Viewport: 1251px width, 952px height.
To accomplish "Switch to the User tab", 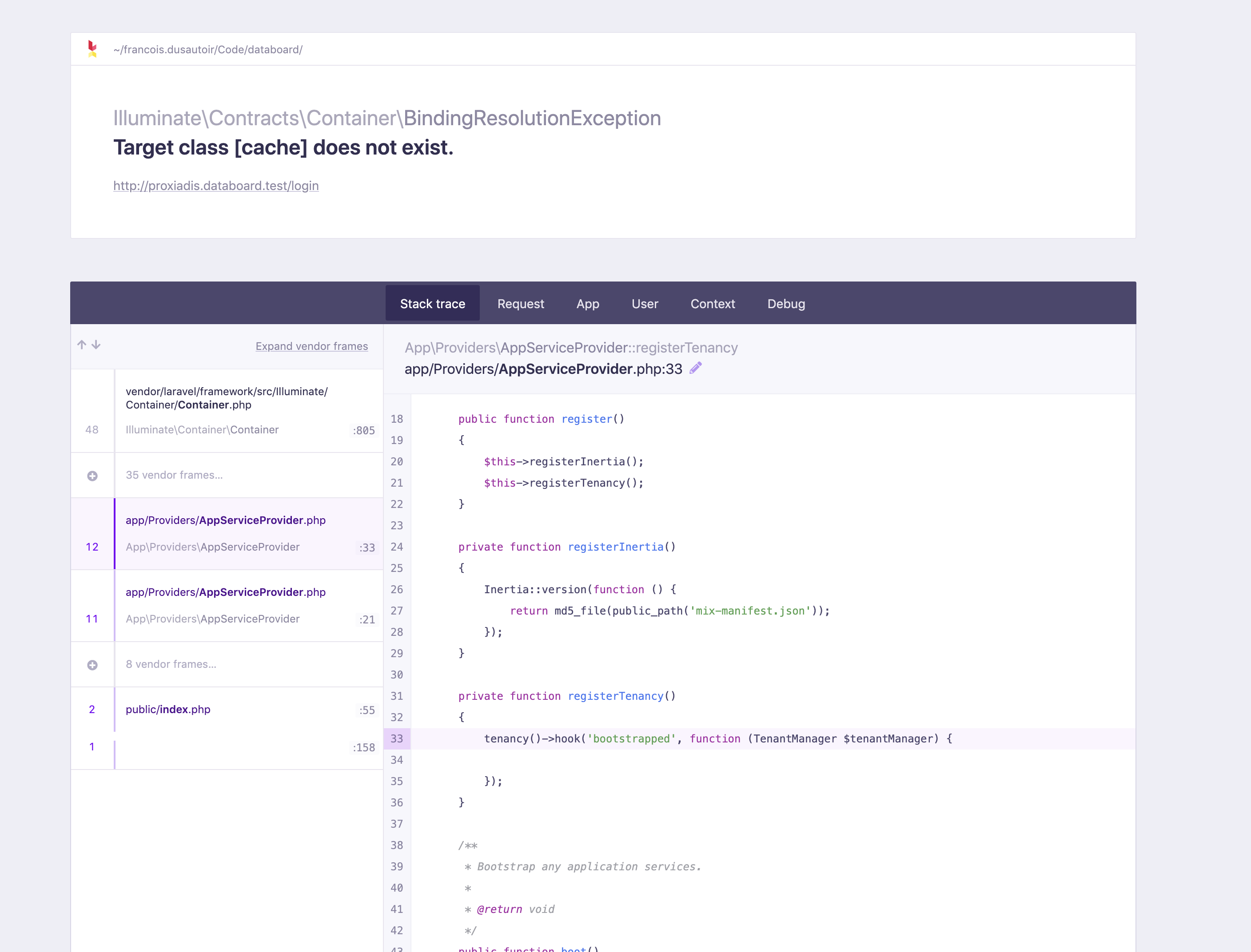I will [x=645, y=303].
